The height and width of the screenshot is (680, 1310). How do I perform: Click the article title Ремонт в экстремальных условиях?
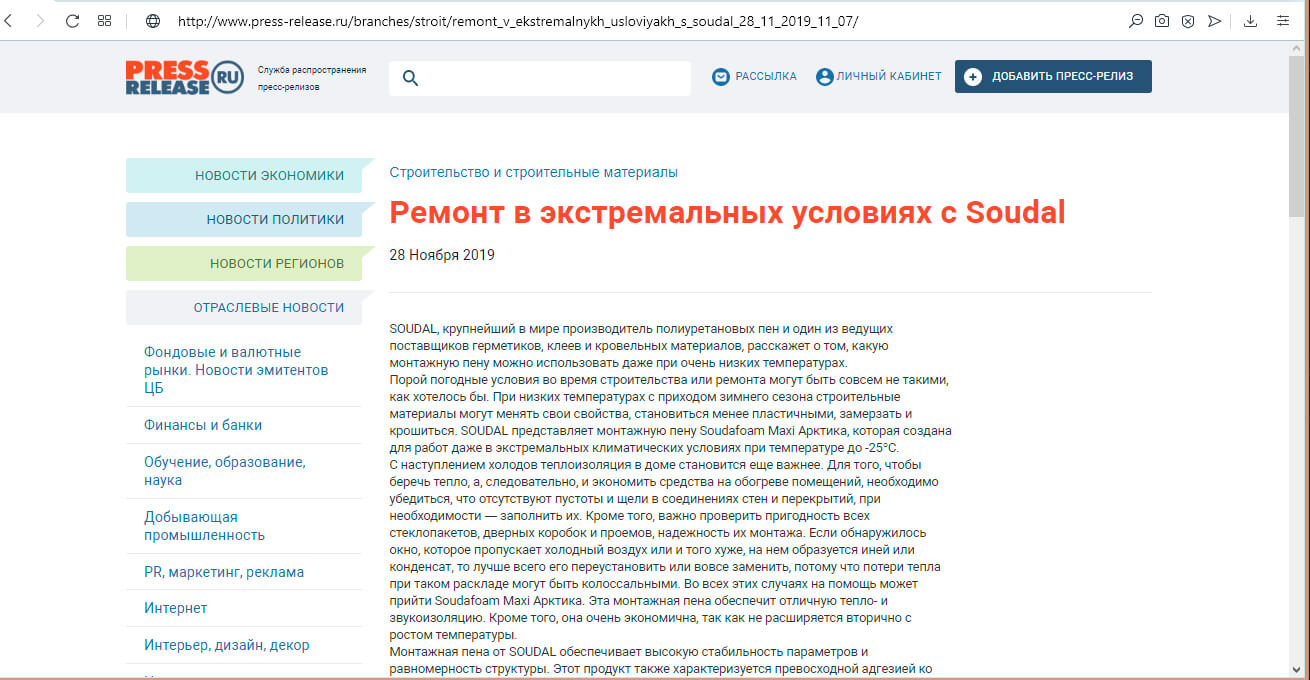click(727, 213)
